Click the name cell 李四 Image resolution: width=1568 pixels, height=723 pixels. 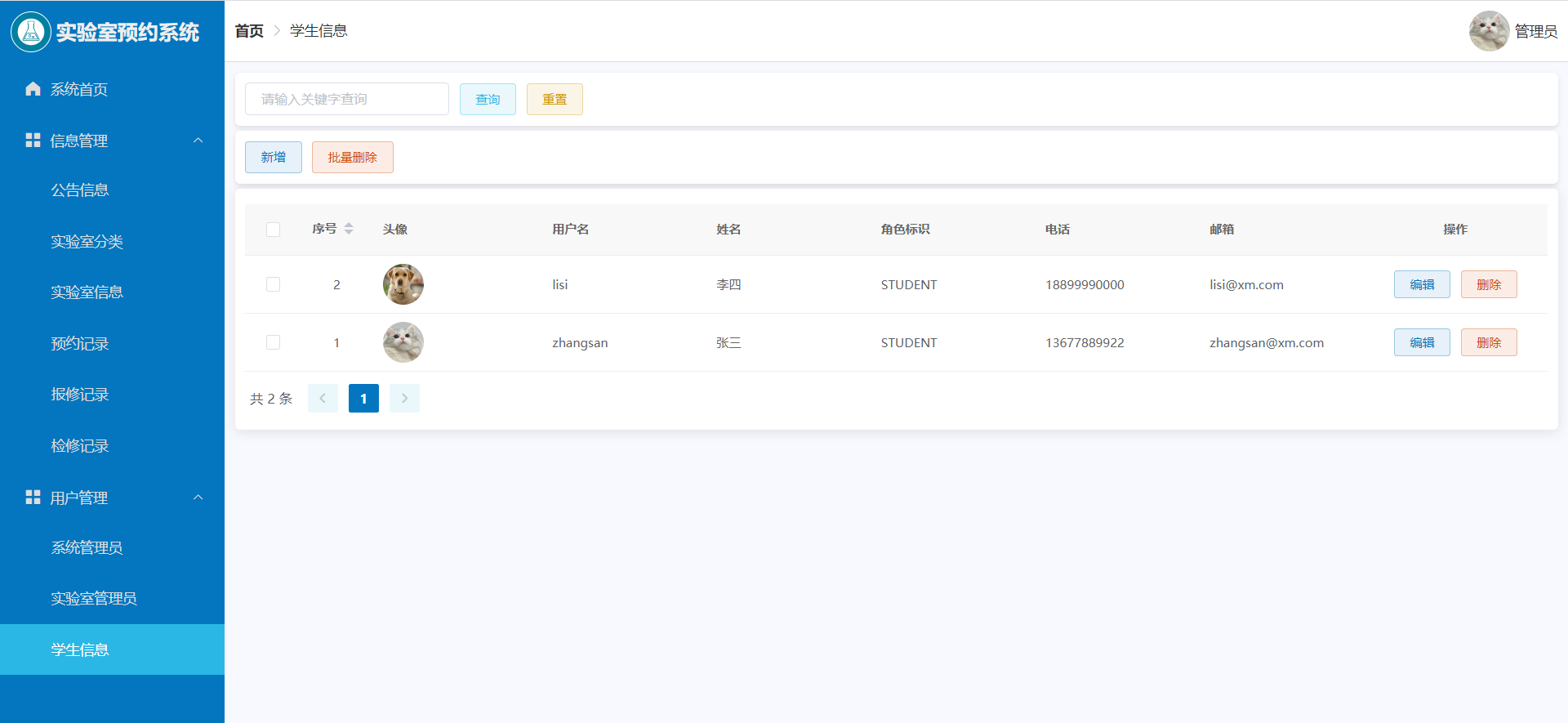pyautogui.click(x=728, y=284)
